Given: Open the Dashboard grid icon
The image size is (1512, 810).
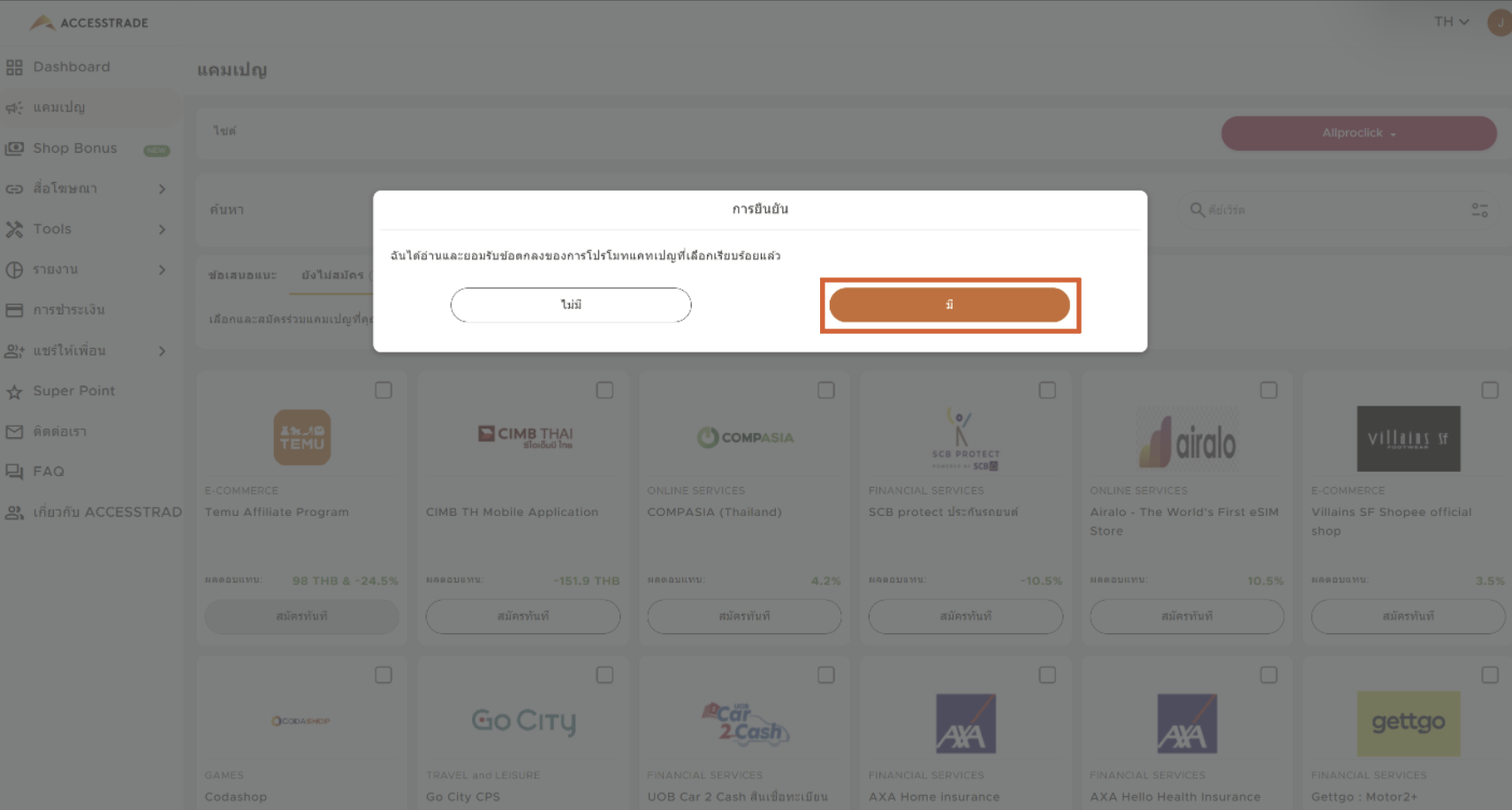Looking at the screenshot, I should (x=14, y=67).
